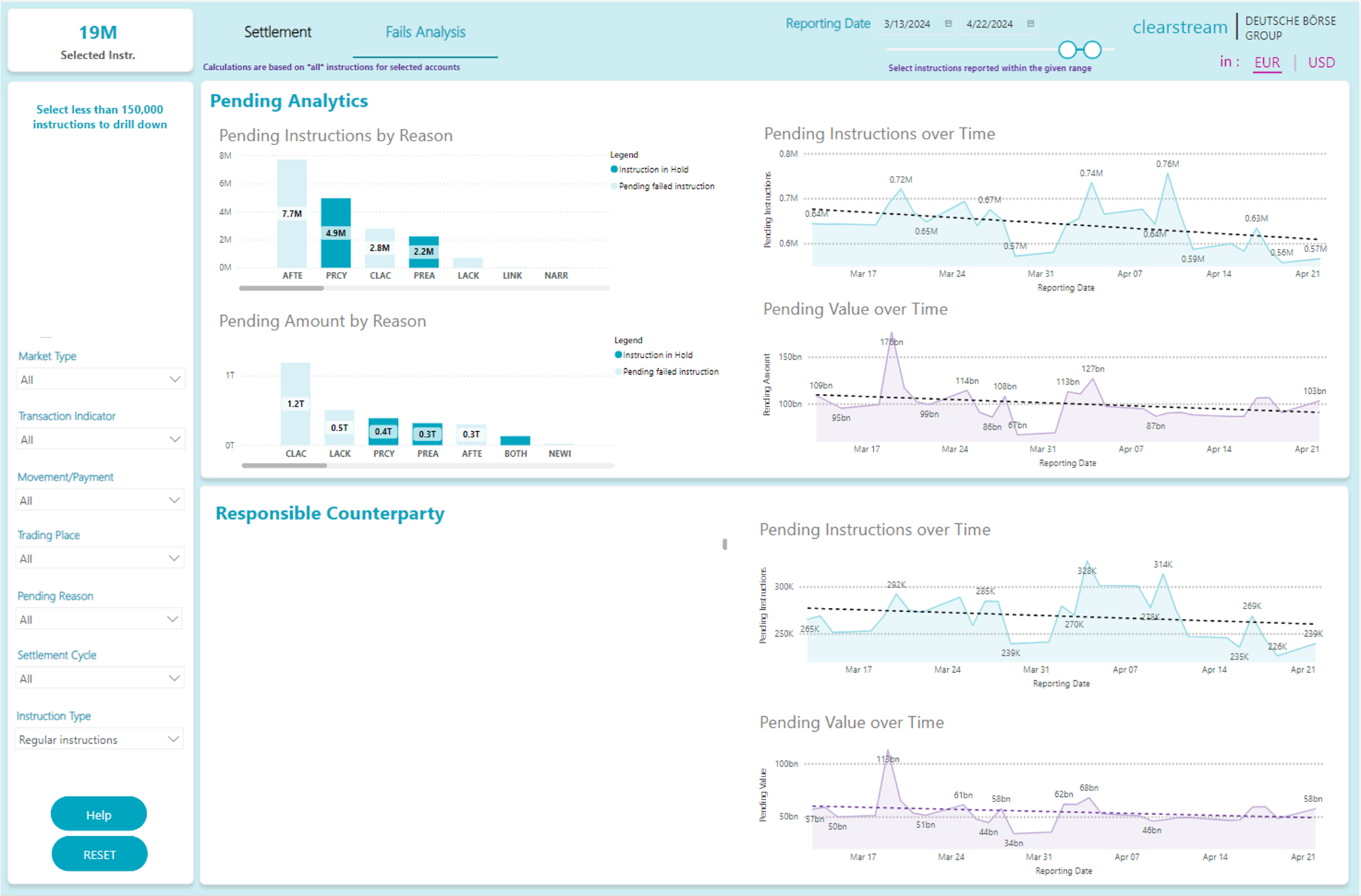The image size is (1361, 896).
Task: Switch currency to EUR
Action: tap(1266, 62)
